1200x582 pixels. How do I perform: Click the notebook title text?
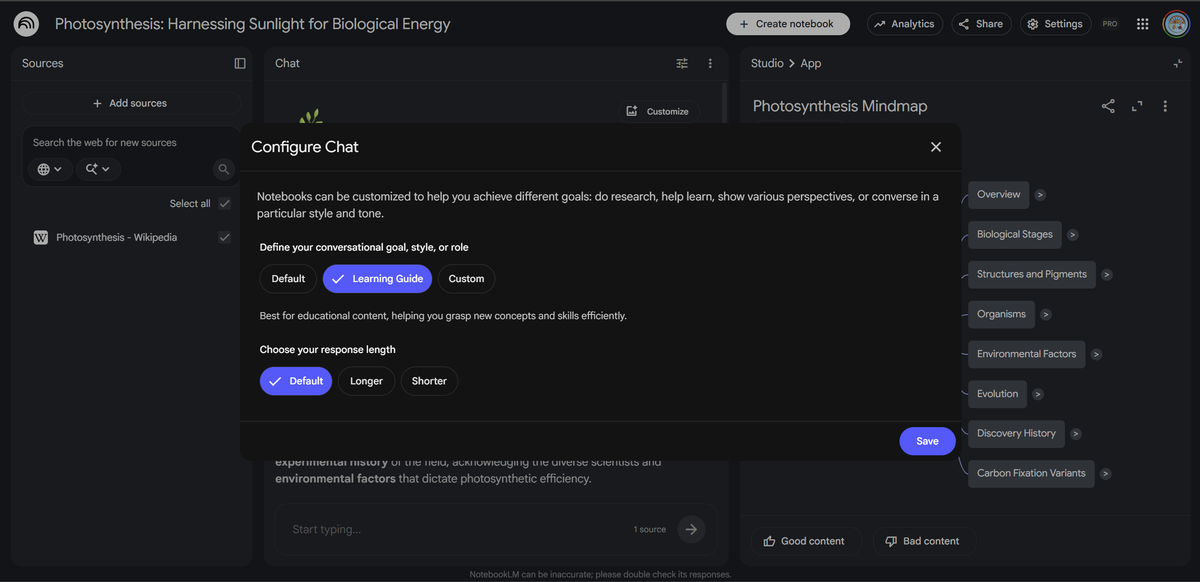pos(253,24)
